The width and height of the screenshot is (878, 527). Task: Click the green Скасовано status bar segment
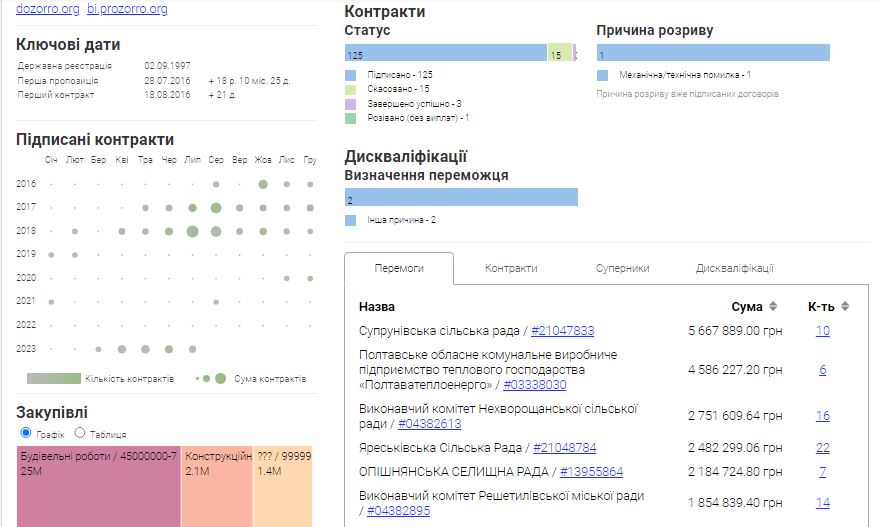point(560,53)
